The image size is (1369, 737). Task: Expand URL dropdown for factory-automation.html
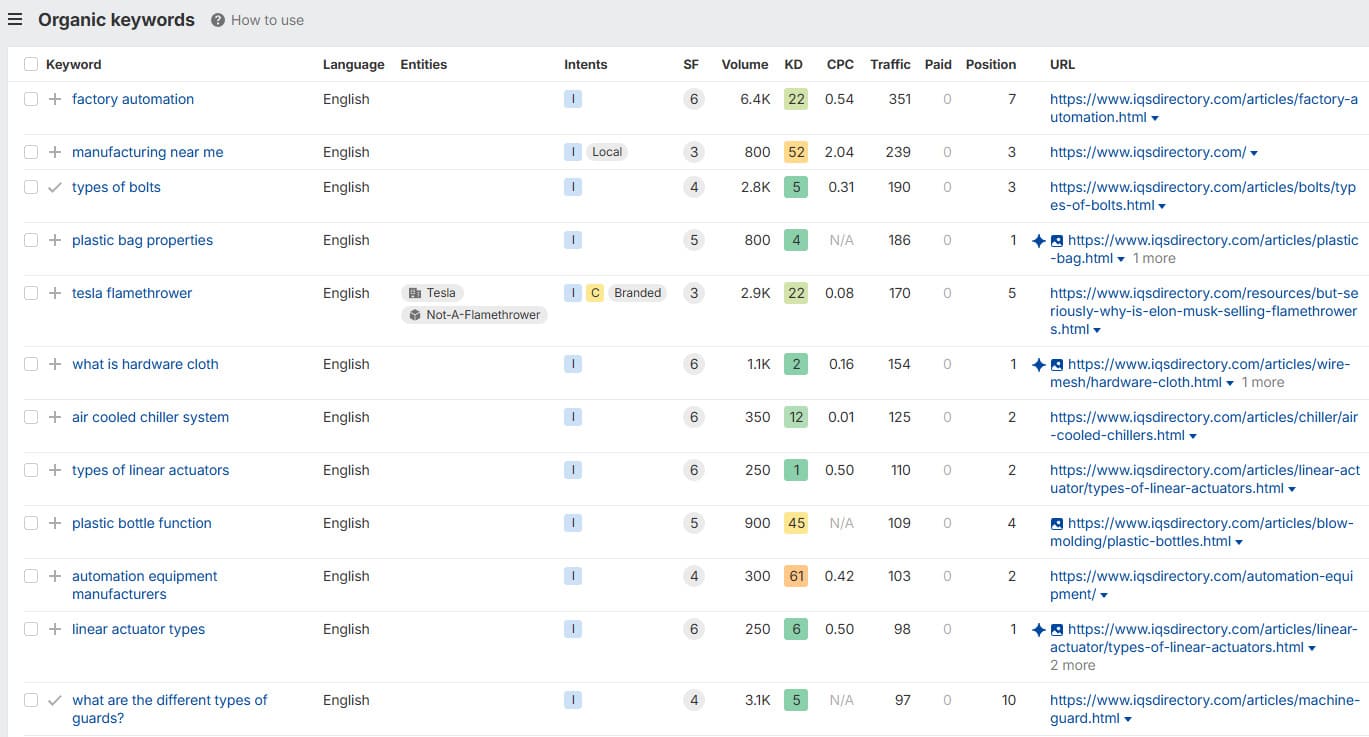click(1156, 118)
